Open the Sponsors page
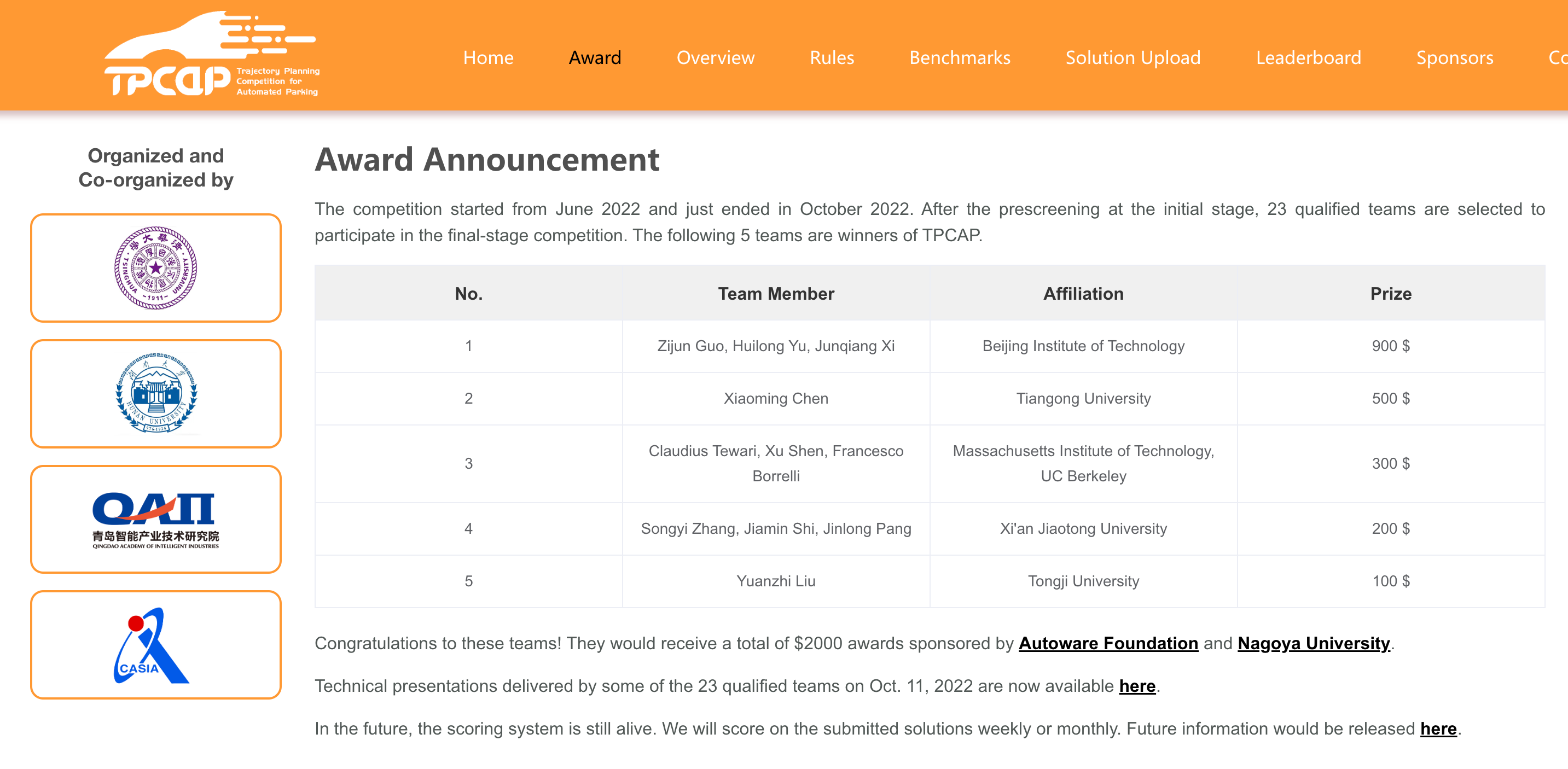The image size is (1568, 769). click(1454, 58)
